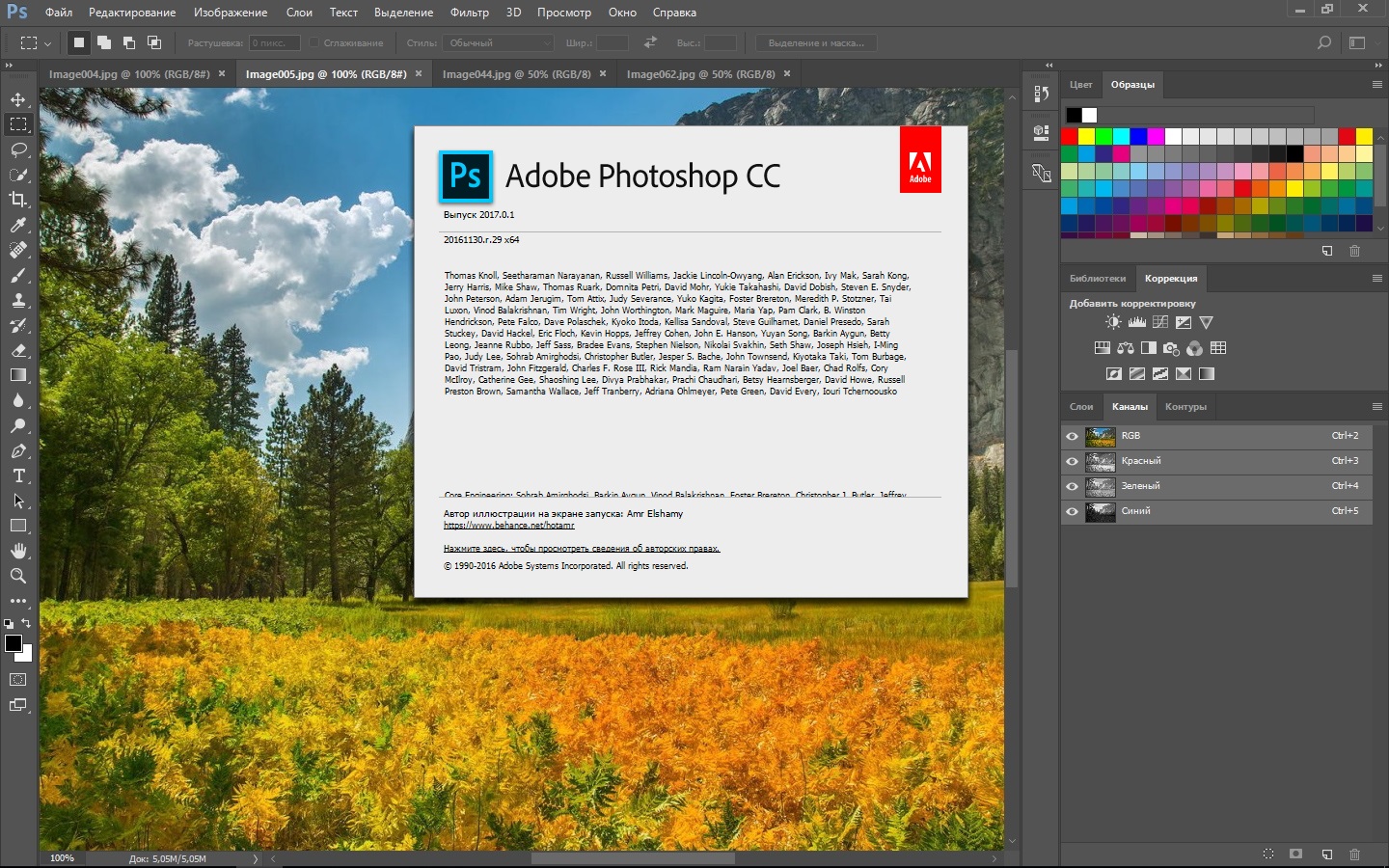Select the Lasso tool
1389x868 pixels.
(18, 149)
